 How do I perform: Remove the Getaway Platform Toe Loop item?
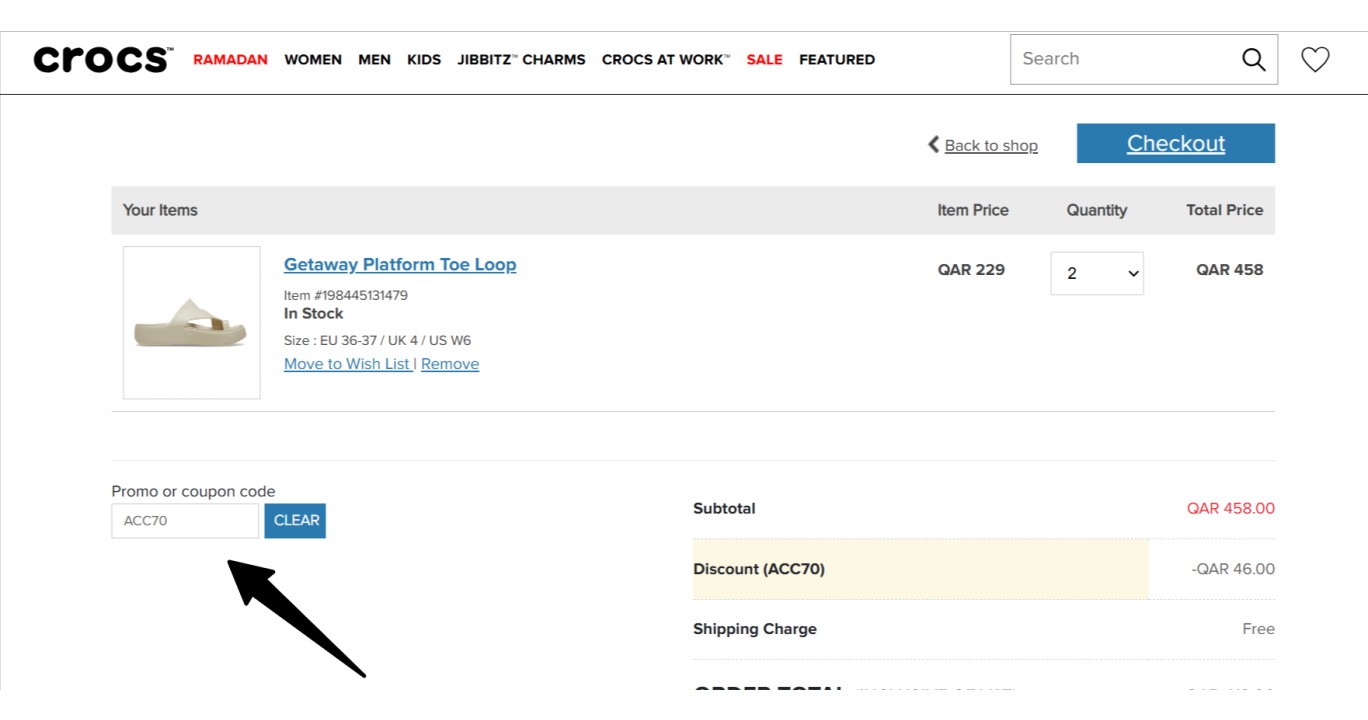coord(450,364)
